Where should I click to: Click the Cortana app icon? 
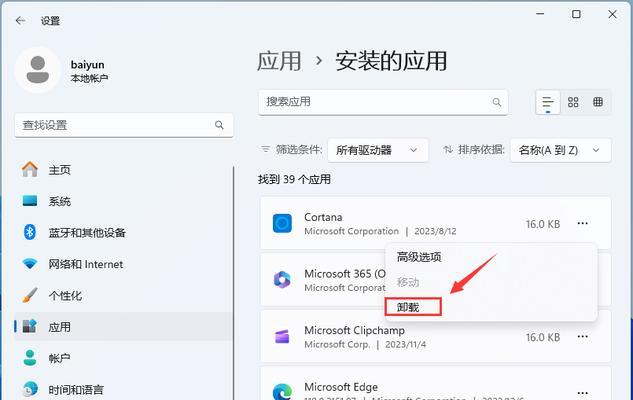282,223
